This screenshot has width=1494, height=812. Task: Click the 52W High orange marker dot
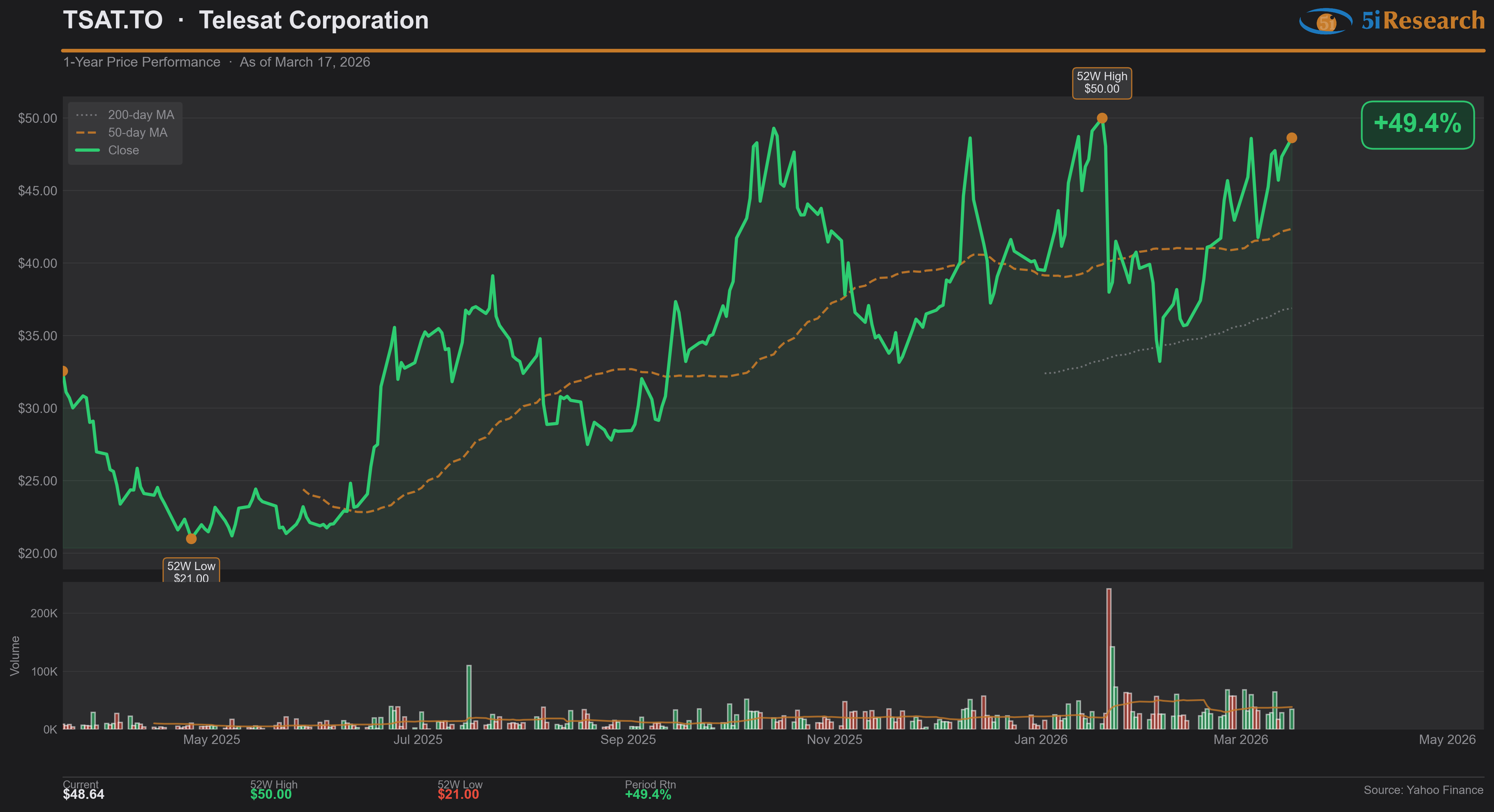[1102, 118]
